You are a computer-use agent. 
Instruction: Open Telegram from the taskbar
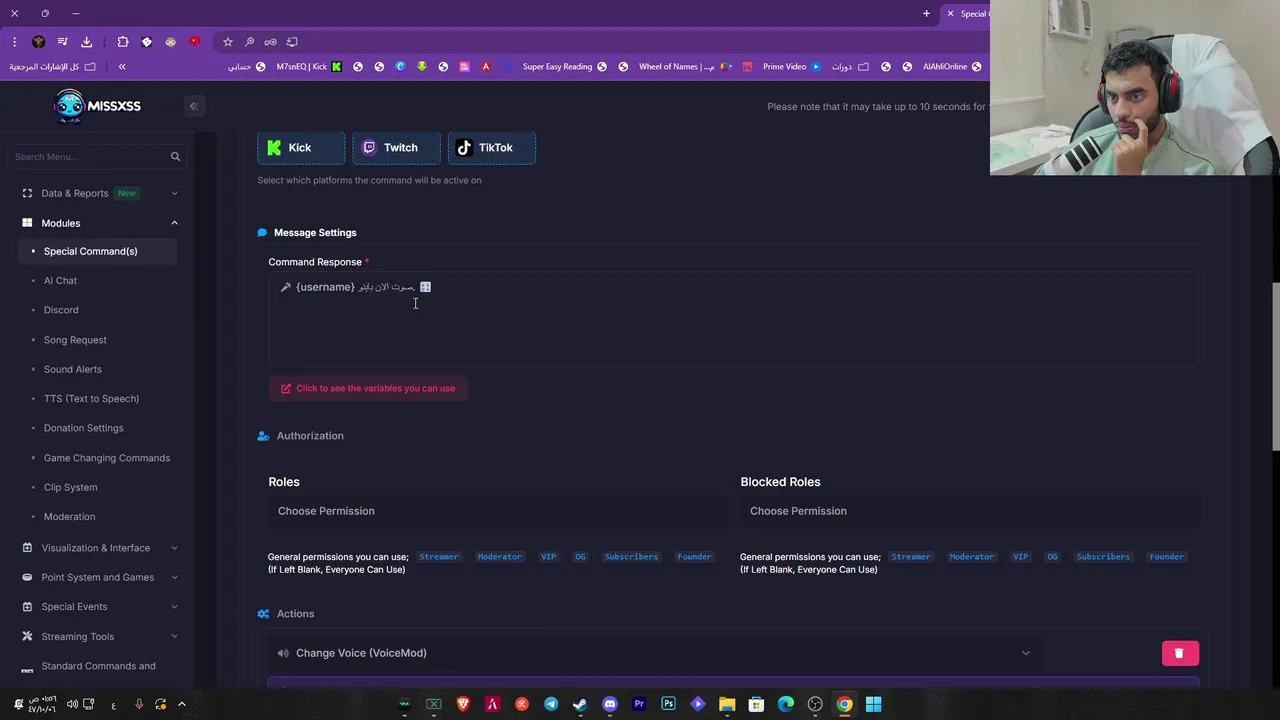(551, 704)
